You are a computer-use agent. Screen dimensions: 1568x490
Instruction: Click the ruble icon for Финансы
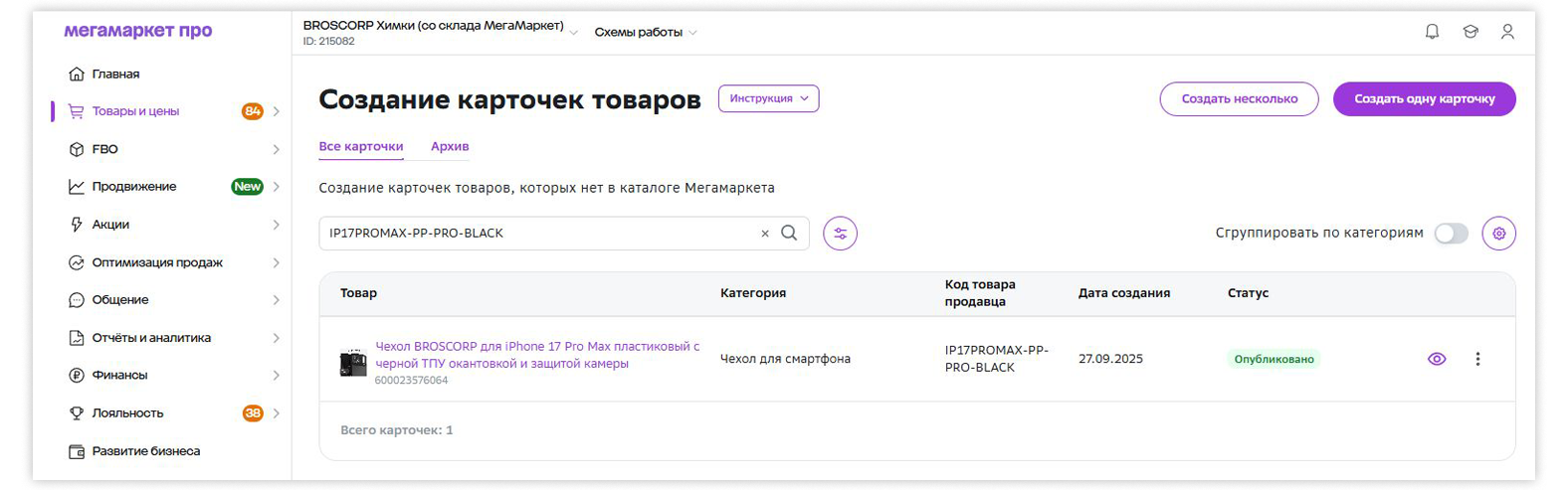coord(77,376)
